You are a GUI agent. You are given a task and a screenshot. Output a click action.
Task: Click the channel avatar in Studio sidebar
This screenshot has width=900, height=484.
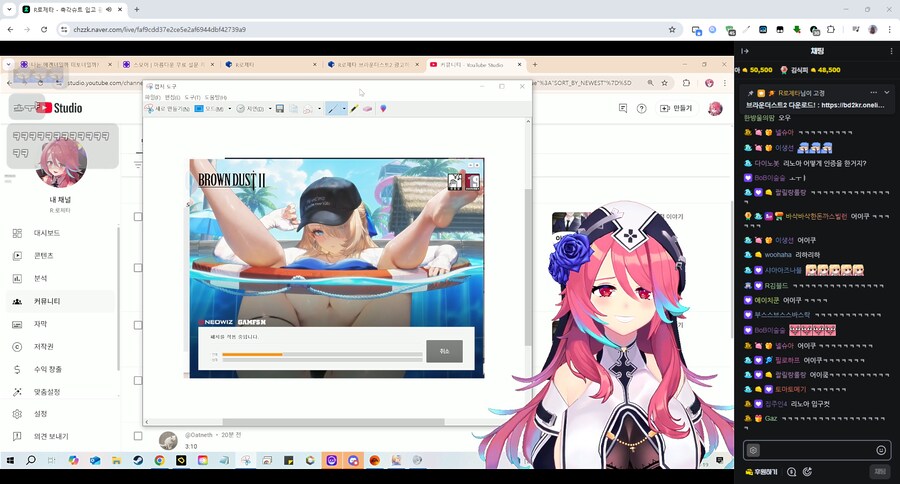tap(61, 162)
